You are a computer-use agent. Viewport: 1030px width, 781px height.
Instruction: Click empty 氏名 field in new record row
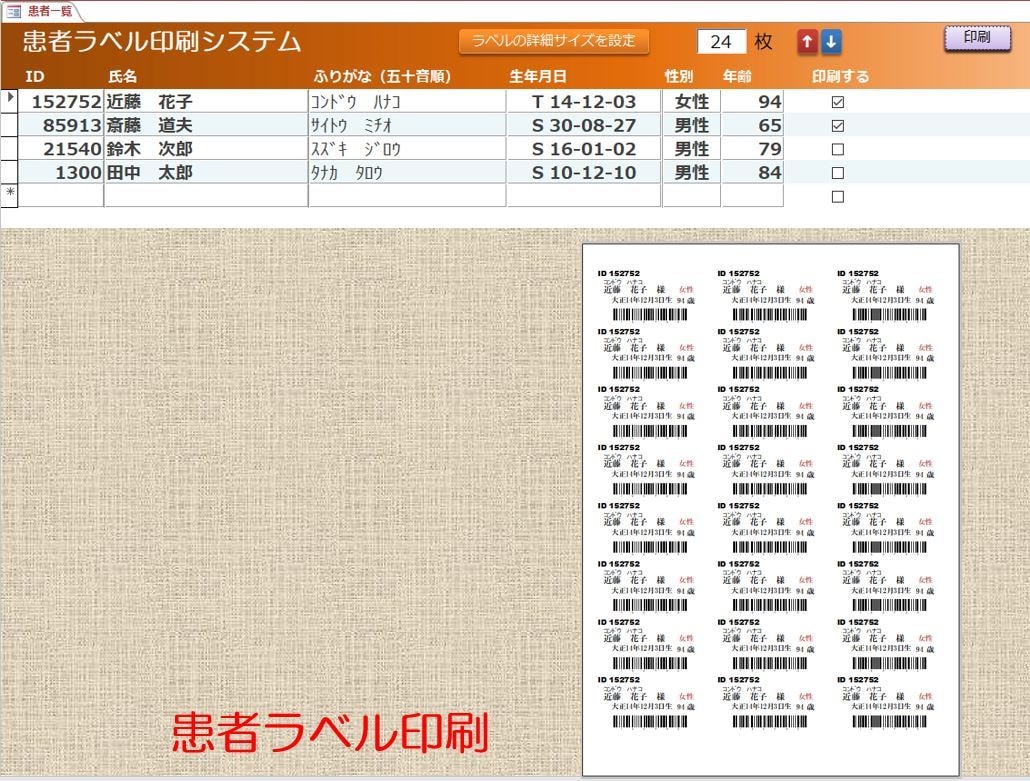click(206, 196)
